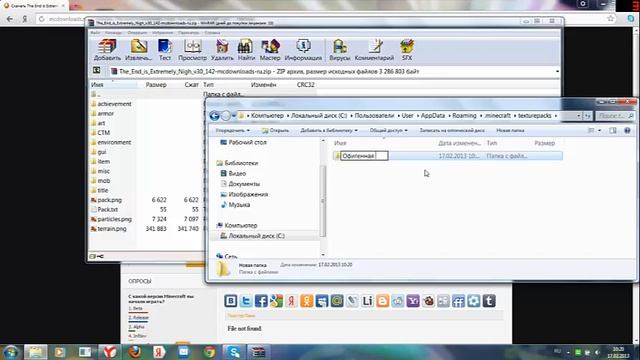Screen dimensions: 640x360
Task: Open the Explorer address bar history dropdown
Action: pyautogui.click(x=579, y=116)
